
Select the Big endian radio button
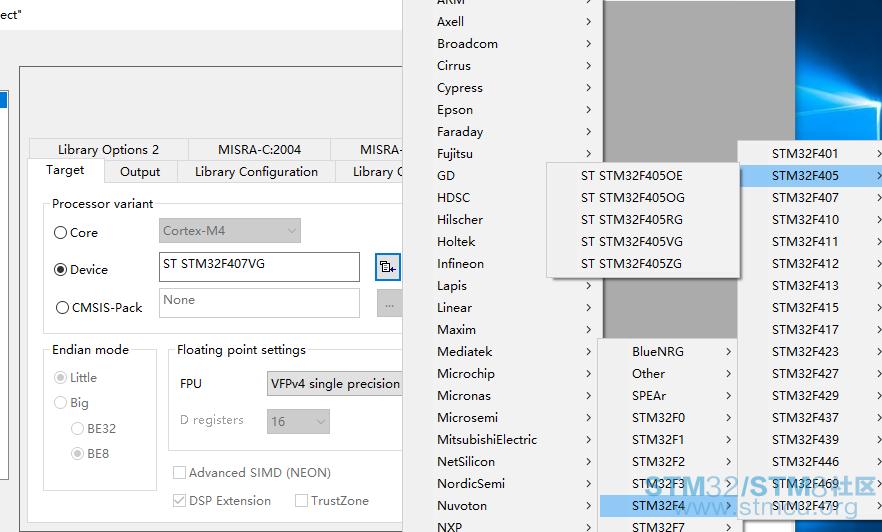click(x=60, y=403)
